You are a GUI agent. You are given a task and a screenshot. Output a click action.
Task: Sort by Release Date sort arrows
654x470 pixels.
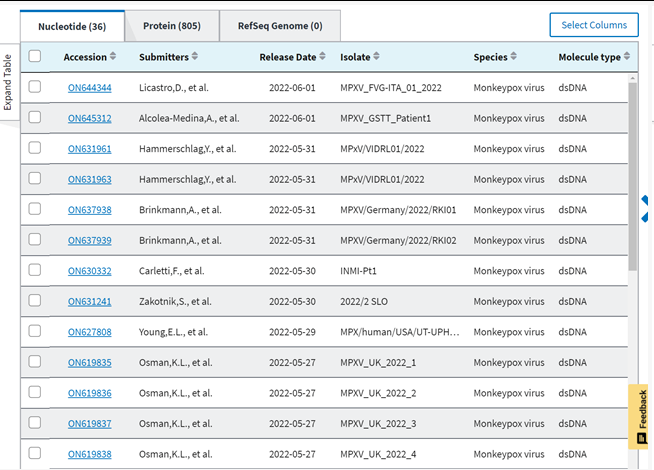[x=322, y=56]
